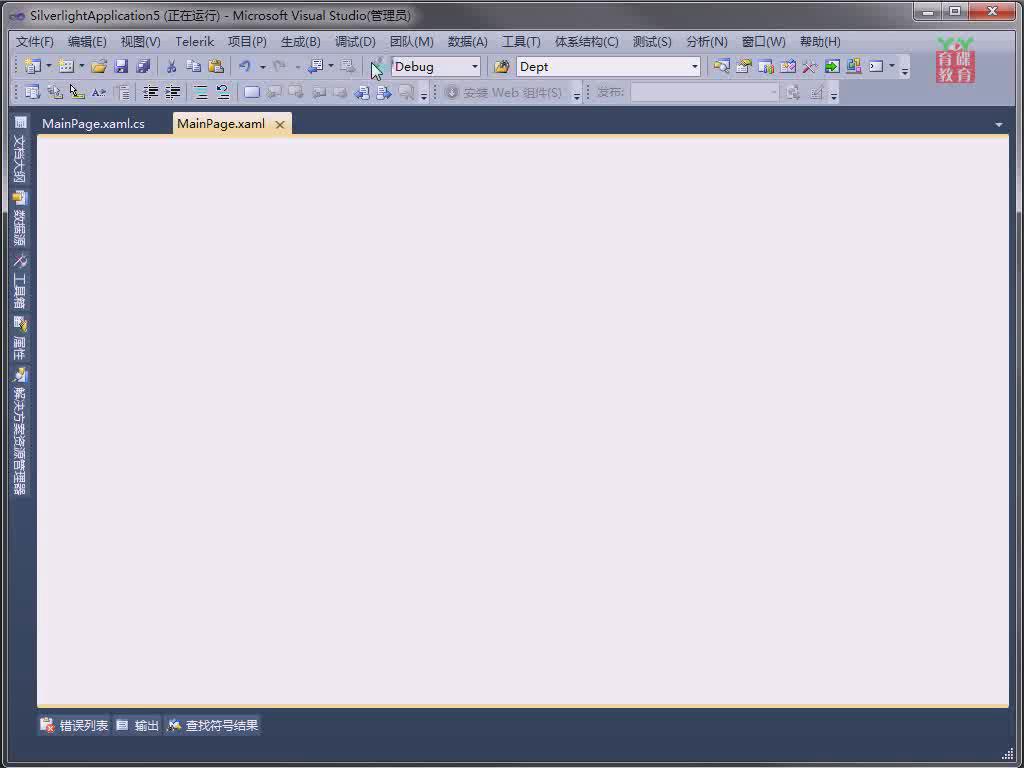Close the MainPage.xaml tab

280,124
